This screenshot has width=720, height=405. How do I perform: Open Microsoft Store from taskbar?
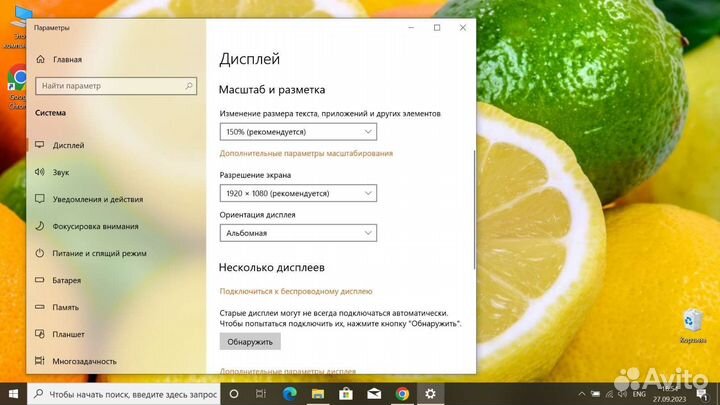[x=346, y=394]
